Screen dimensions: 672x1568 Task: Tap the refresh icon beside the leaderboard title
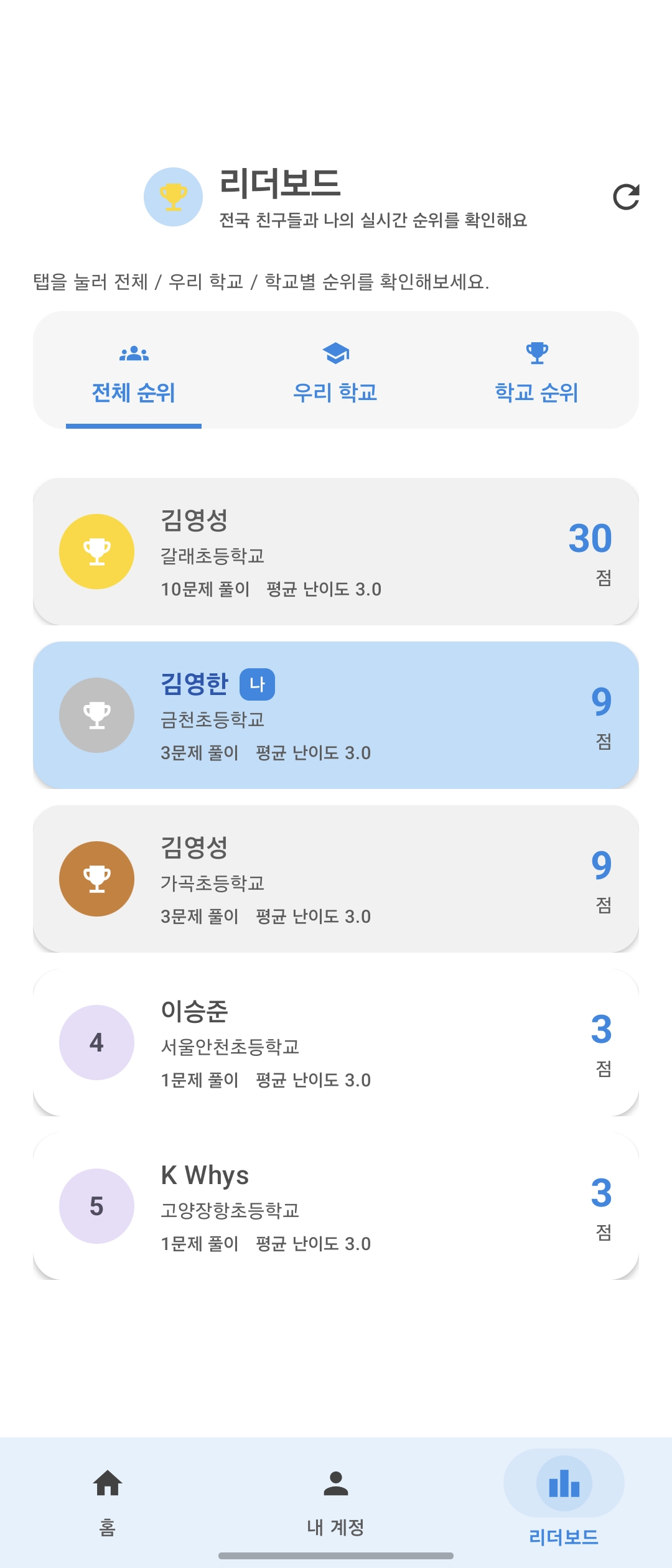(x=626, y=197)
